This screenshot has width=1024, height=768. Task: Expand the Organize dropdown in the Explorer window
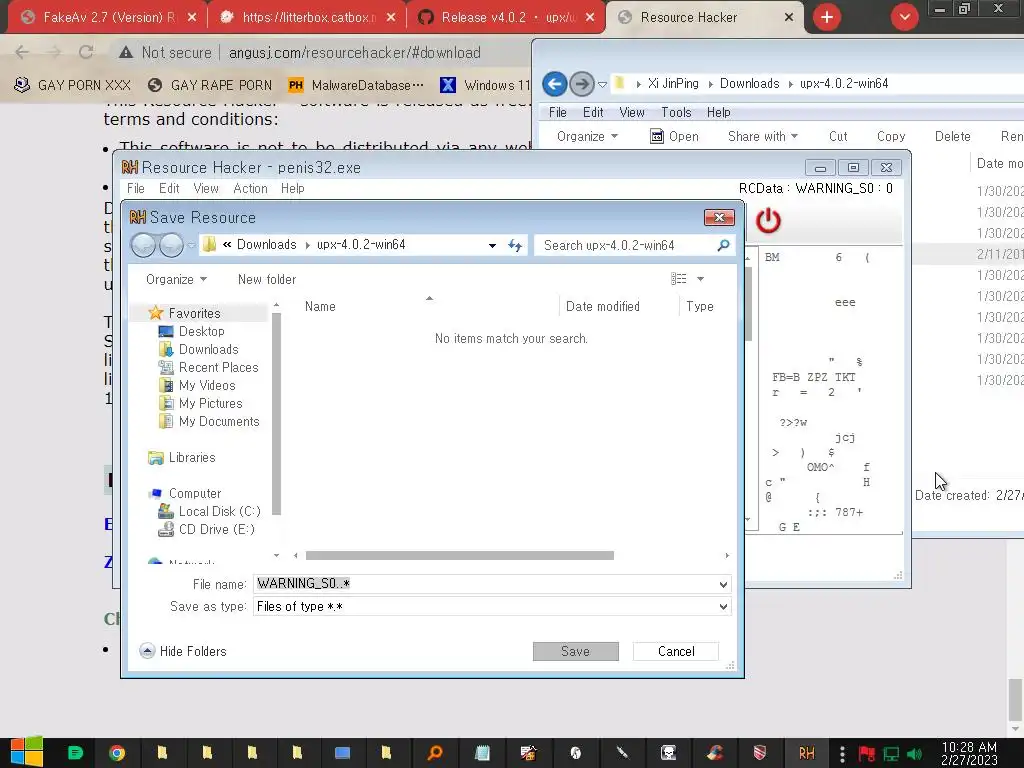coord(587,136)
